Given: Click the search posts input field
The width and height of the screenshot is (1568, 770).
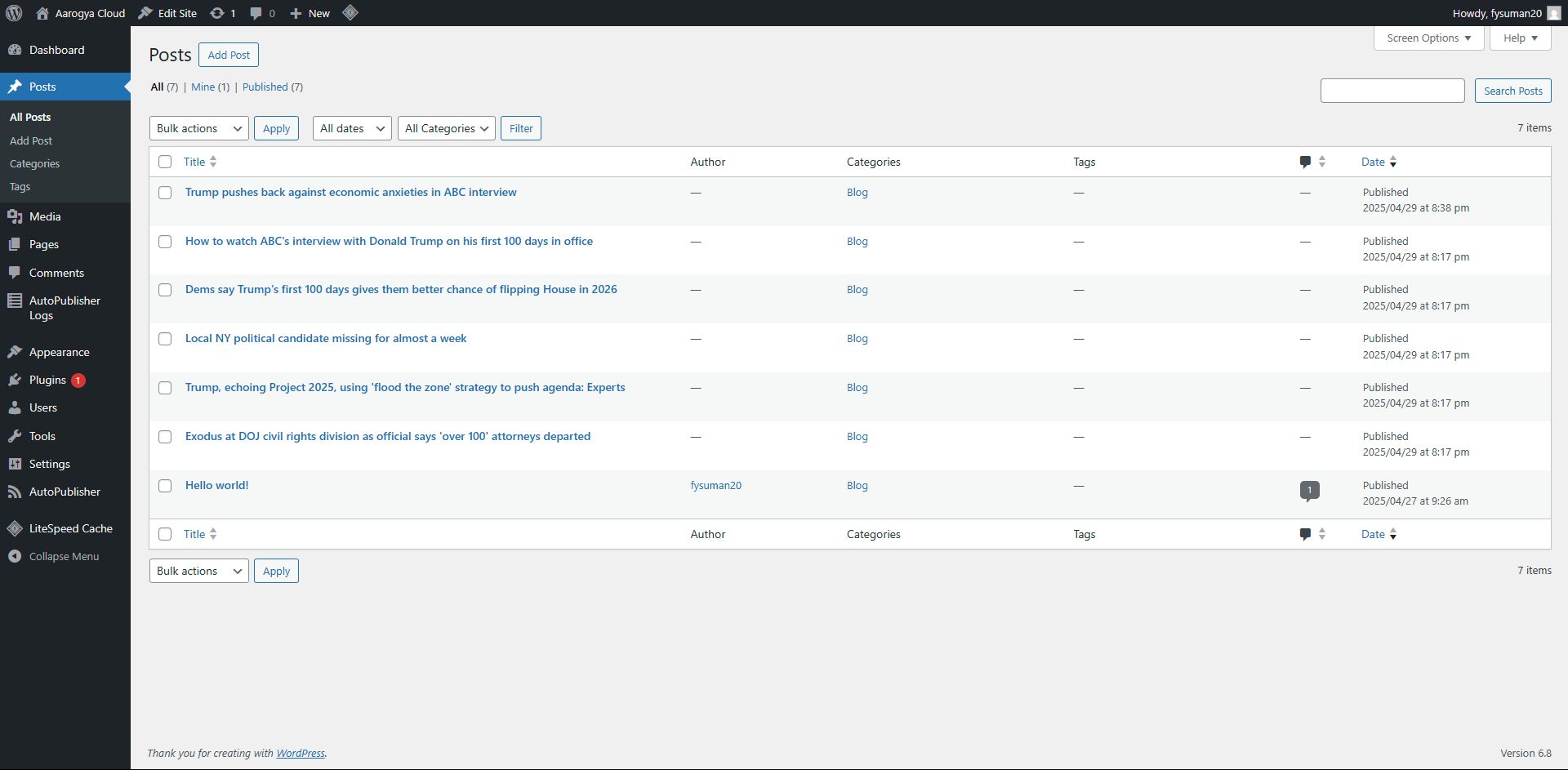Looking at the screenshot, I should pyautogui.click(x=1392, y=91).
